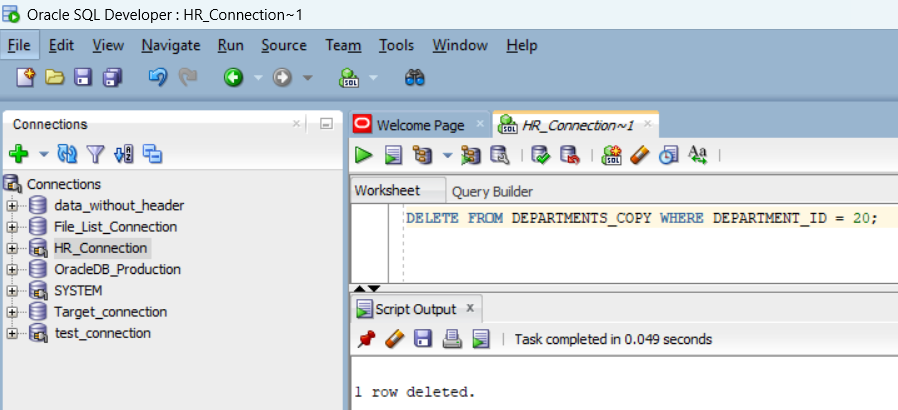Expand the File_List_Connection node

(13, 227)
